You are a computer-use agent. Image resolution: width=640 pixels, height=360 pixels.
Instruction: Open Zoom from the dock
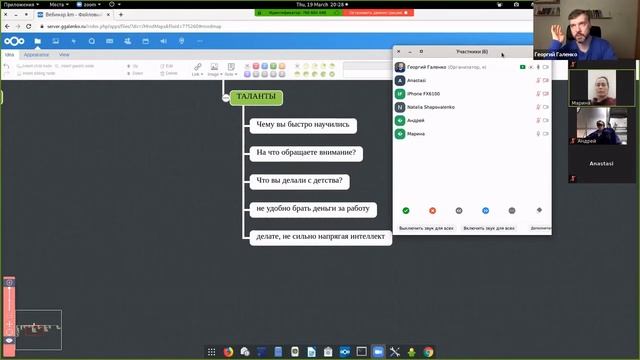coord(378,352)
